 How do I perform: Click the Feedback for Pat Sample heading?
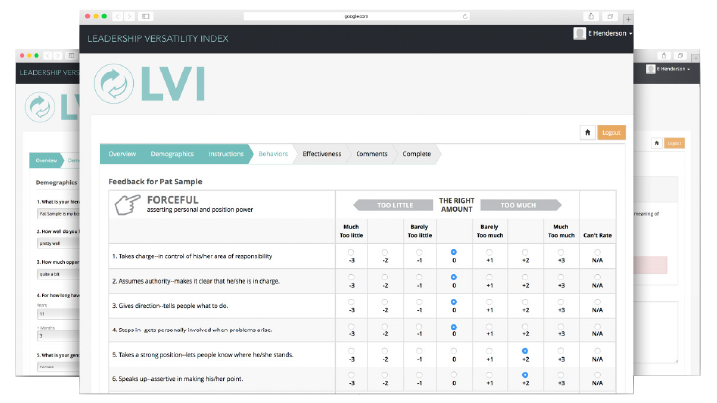(x=155, y=182)
